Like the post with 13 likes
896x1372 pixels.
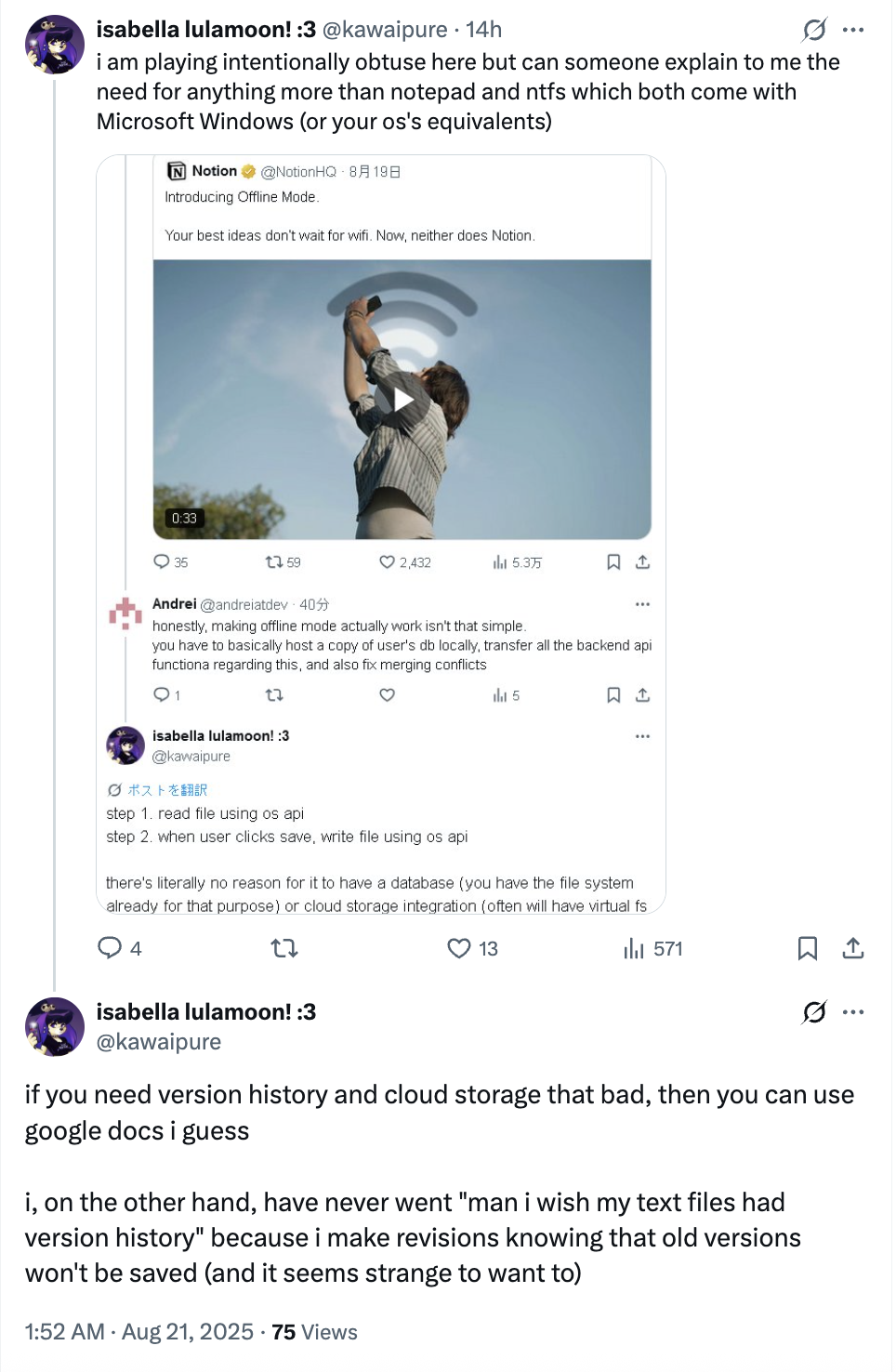pyautogui.click(x=459, y=948)
